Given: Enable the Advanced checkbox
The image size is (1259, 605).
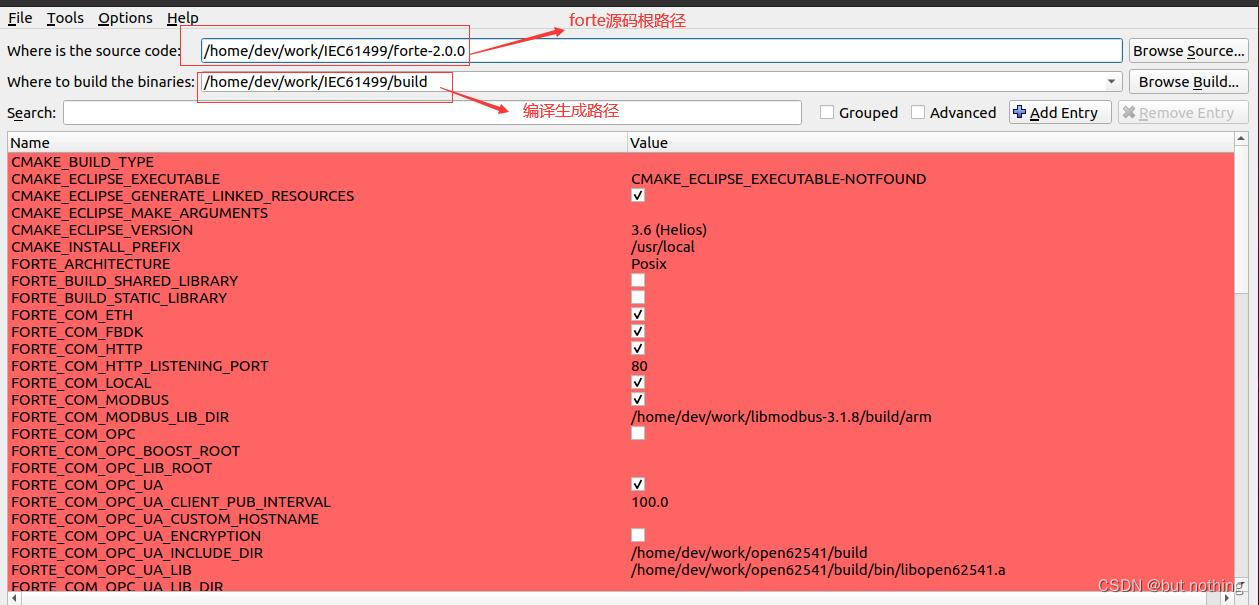Looking at the screenshot, I should [x=918, y=112].
